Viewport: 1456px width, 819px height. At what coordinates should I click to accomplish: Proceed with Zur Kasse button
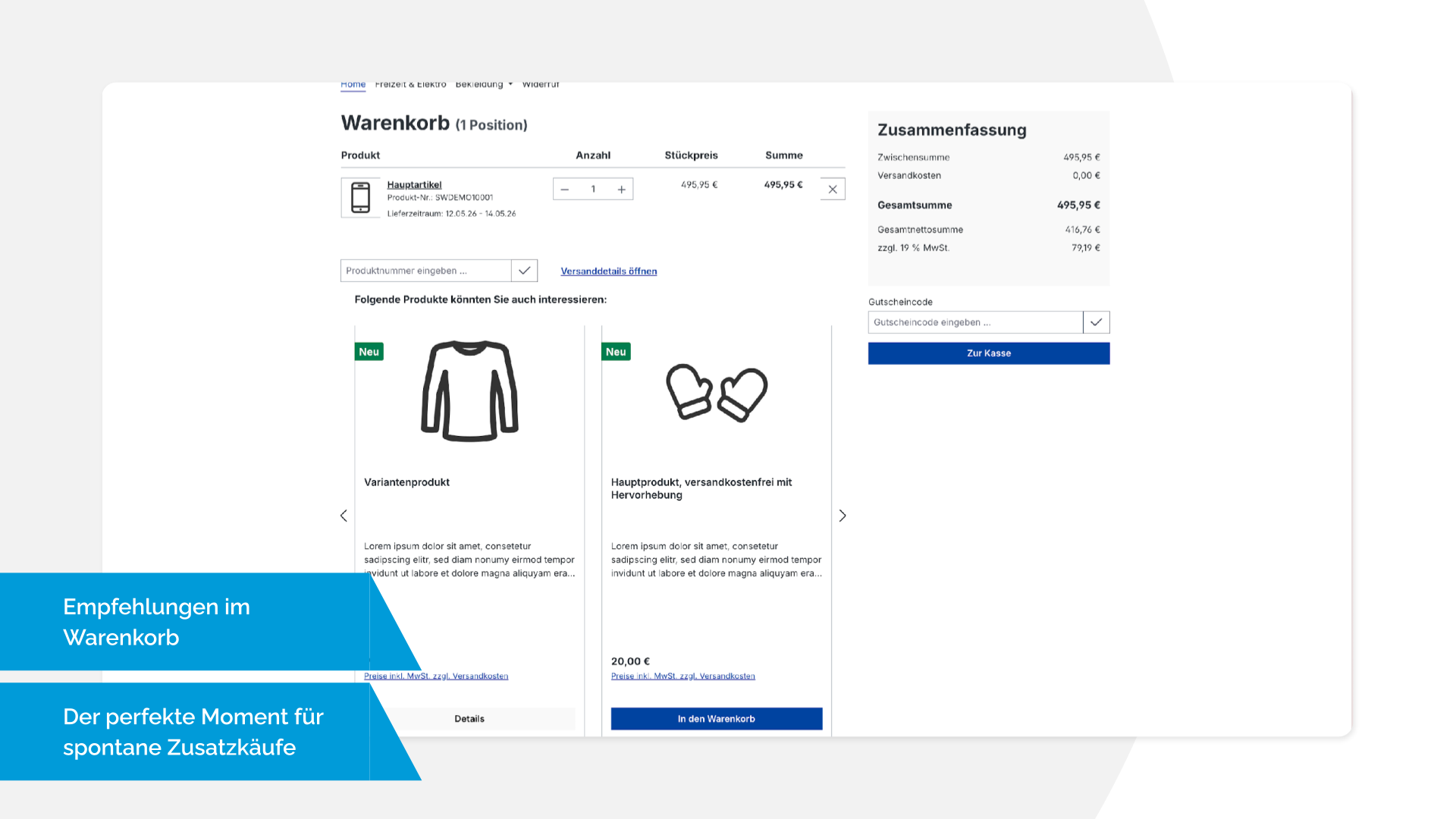tap(989, 353)
